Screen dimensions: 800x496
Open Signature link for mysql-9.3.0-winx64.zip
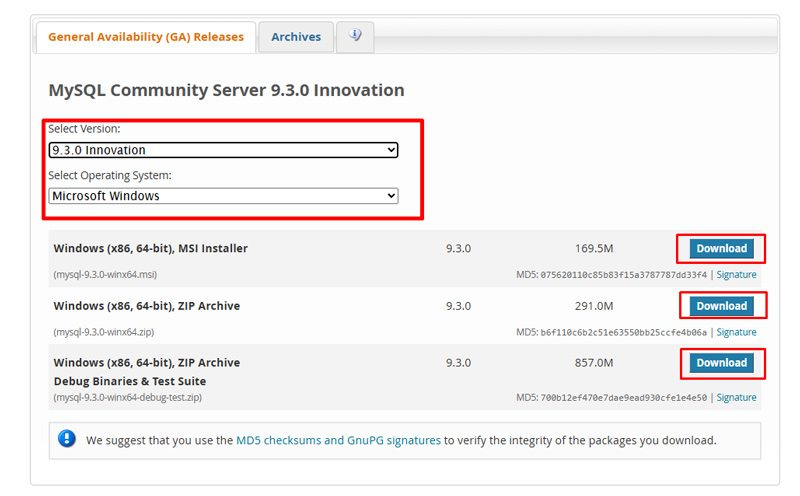pos(736,332)
